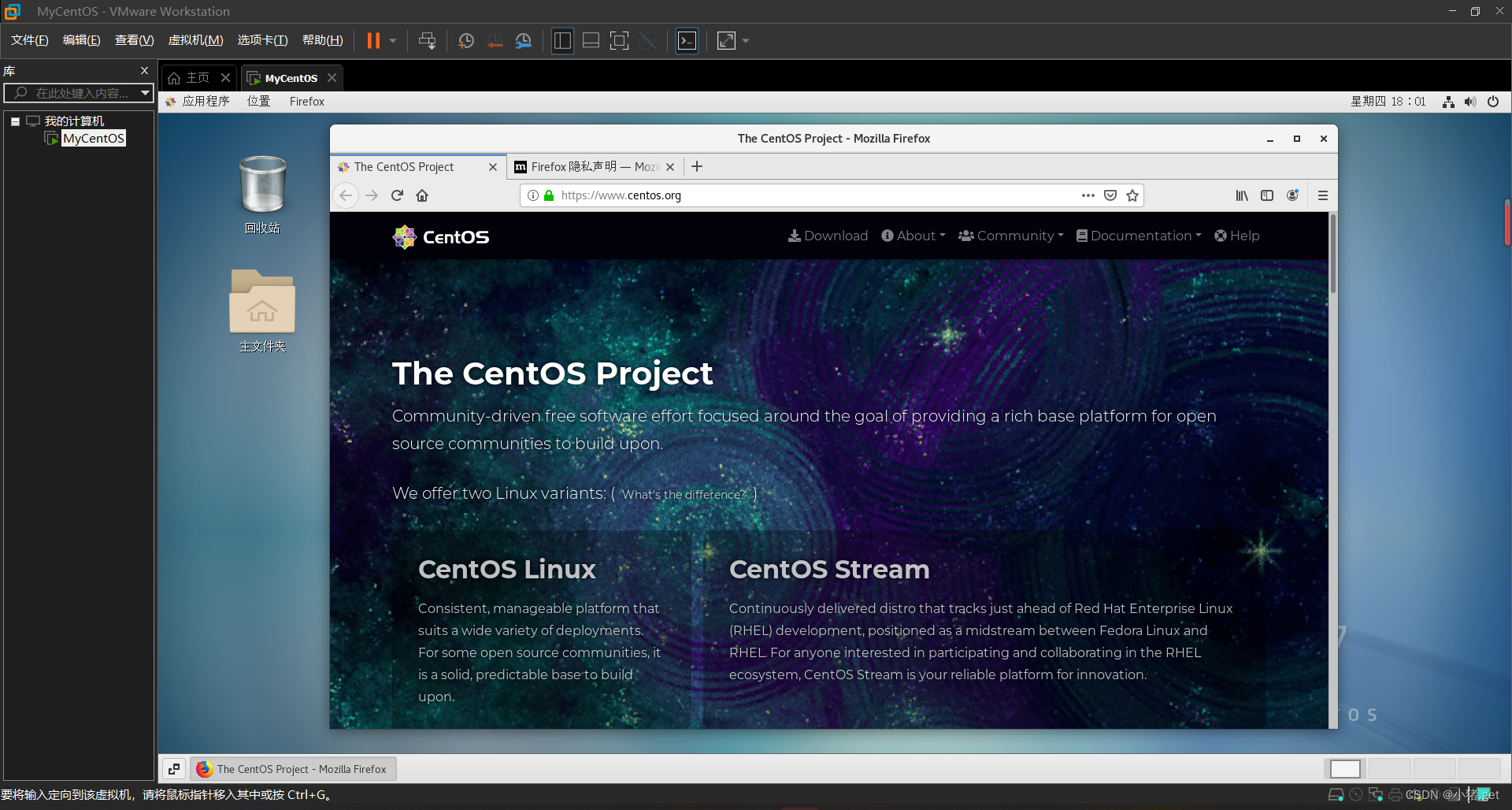This screenshot has width=1512, height=810.
Task: Click the network icon in GNOME panel
Action: coord(1448,102)
